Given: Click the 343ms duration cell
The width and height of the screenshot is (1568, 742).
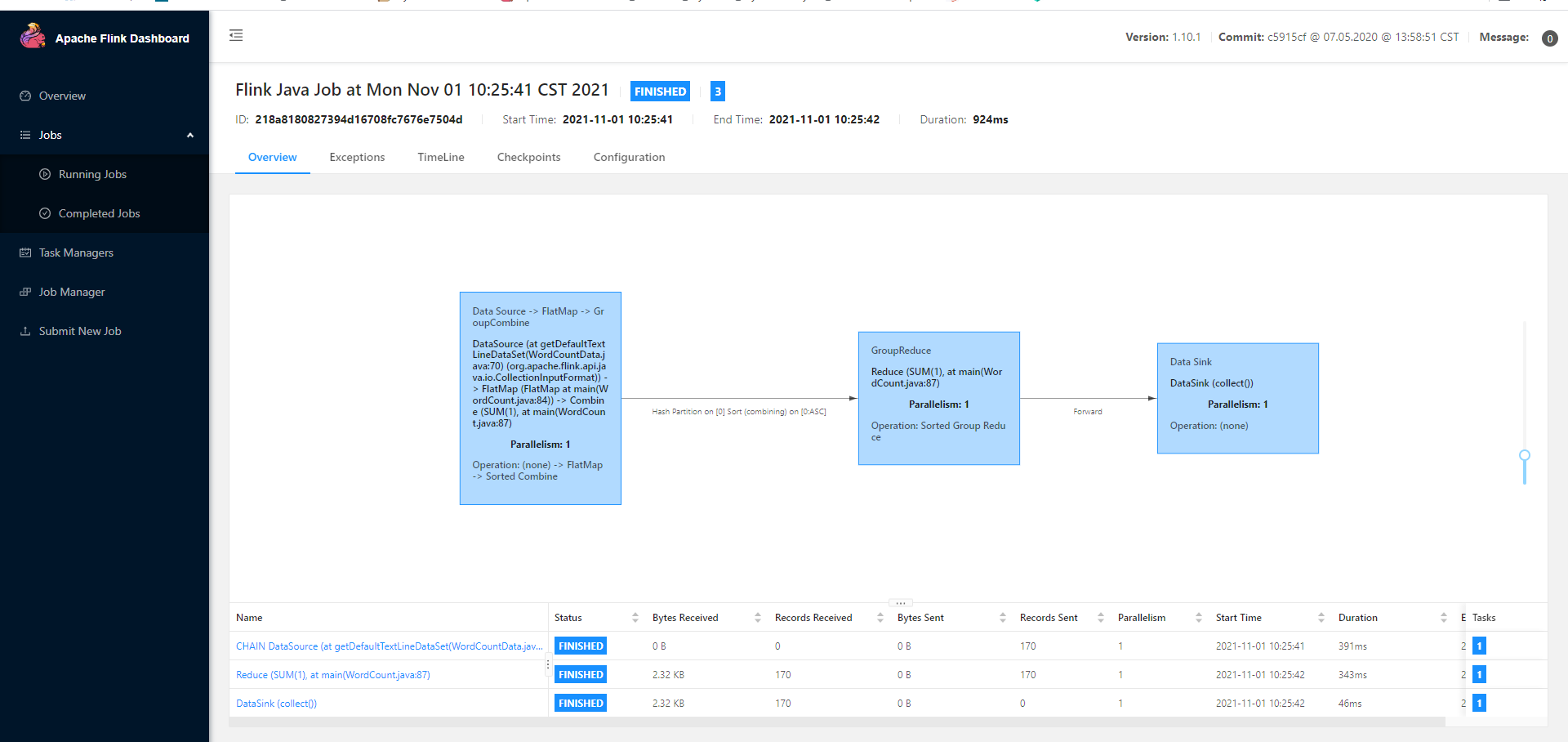Looking at the screenshot, I should (1352, 675).
